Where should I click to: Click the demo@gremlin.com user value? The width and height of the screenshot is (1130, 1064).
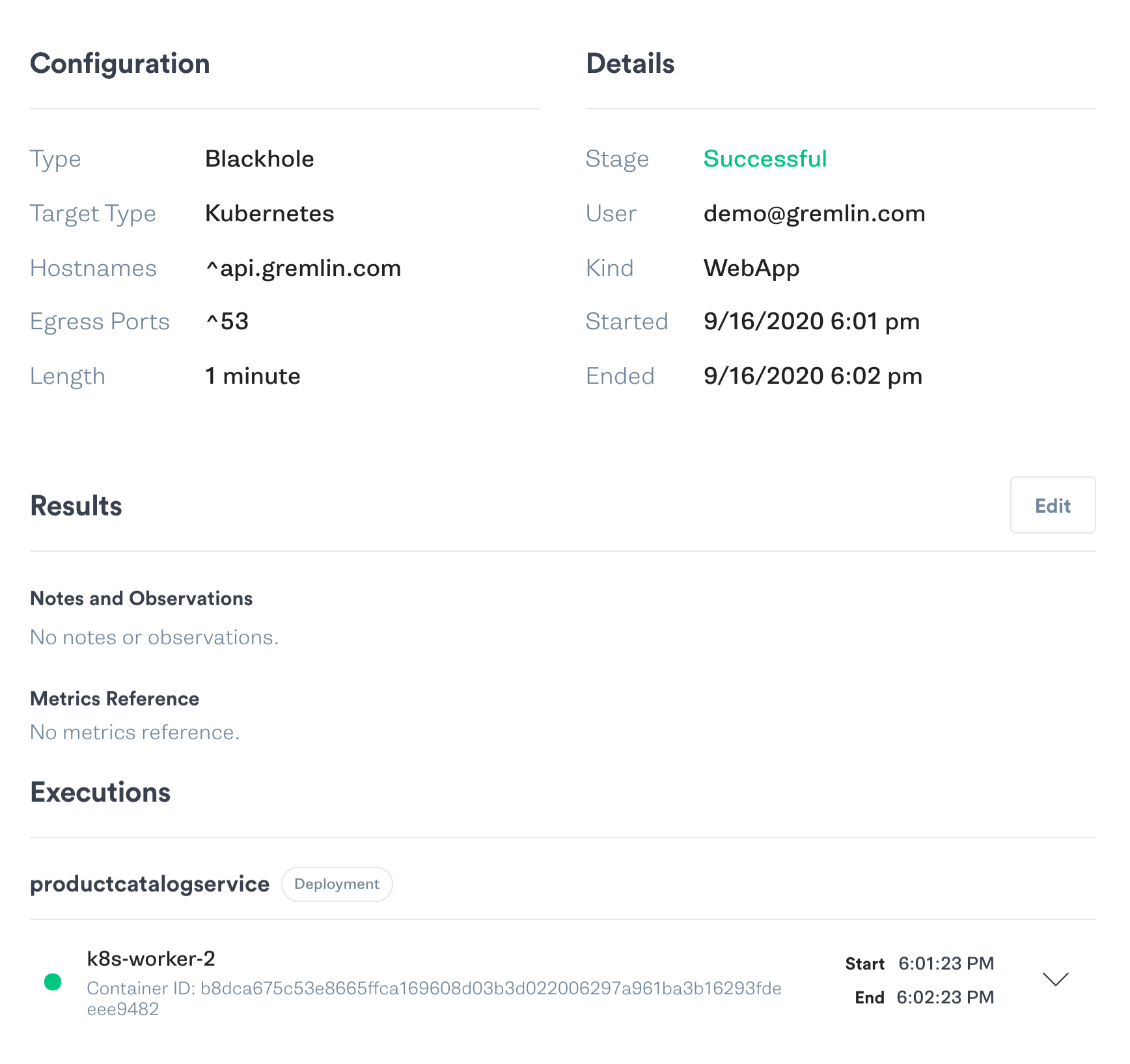tap(814, 213)
